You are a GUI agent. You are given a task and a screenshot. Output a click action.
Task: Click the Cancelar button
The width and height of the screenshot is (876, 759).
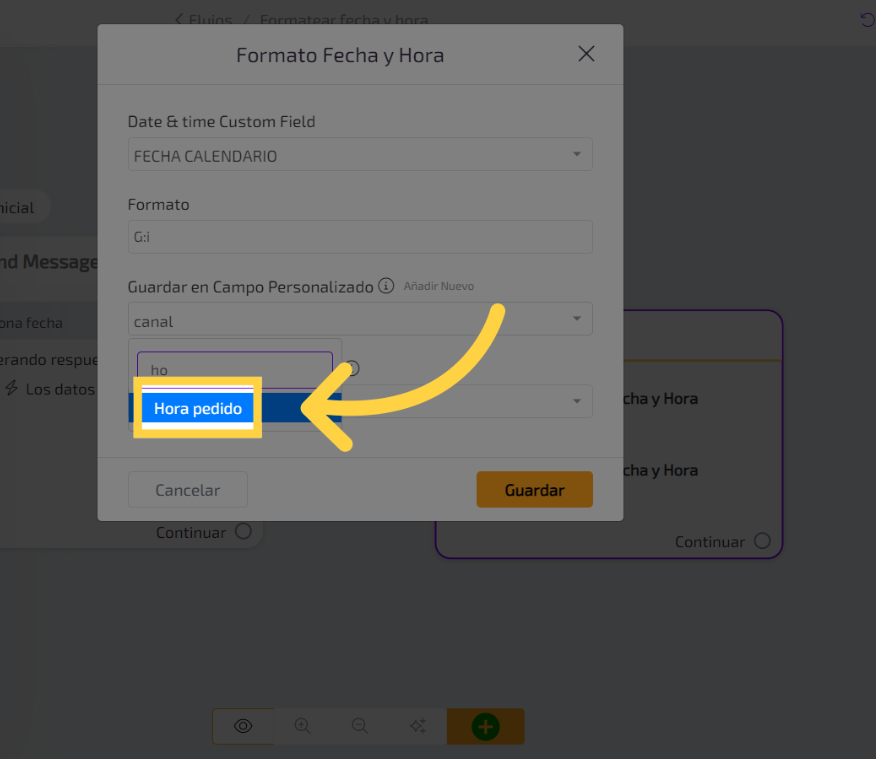click(188, 490)
